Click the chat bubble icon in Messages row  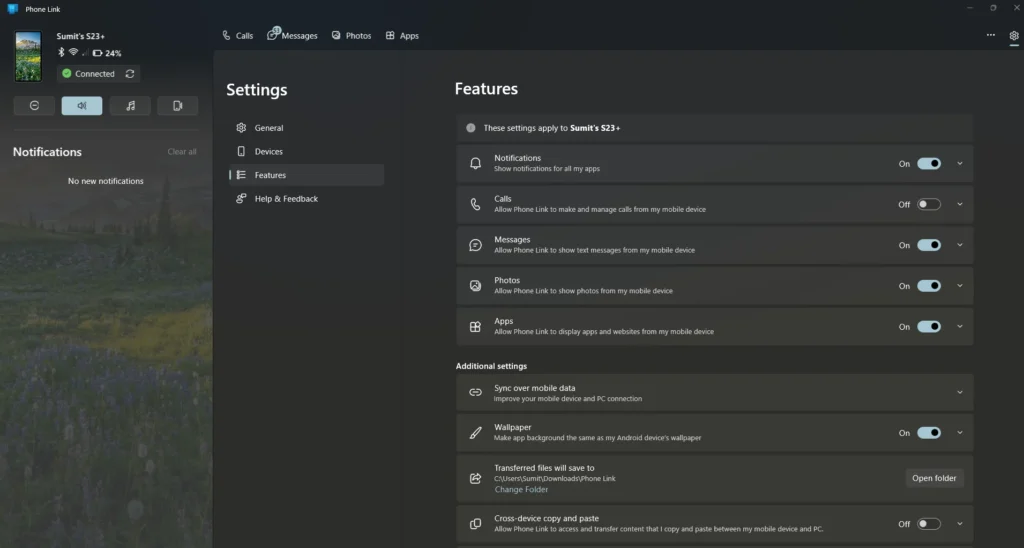coord(475,245)
